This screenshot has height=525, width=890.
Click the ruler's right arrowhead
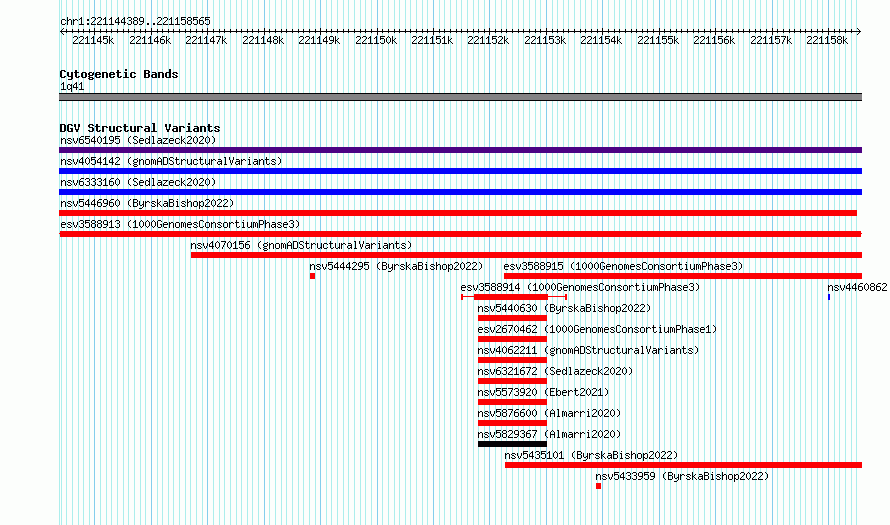click(859, 32)
